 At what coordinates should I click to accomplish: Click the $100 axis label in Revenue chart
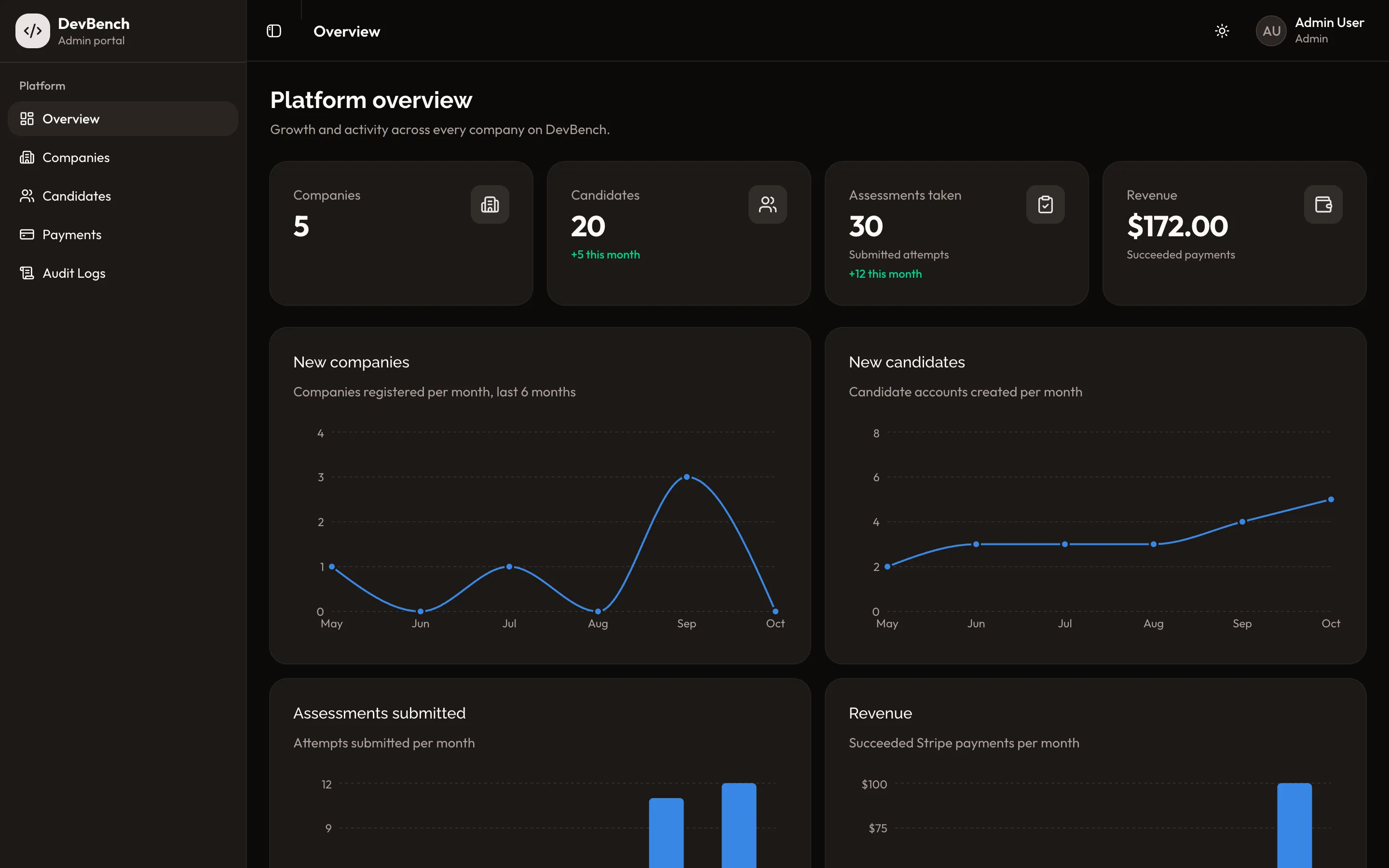pyautogui.click(x=874, y=784)
